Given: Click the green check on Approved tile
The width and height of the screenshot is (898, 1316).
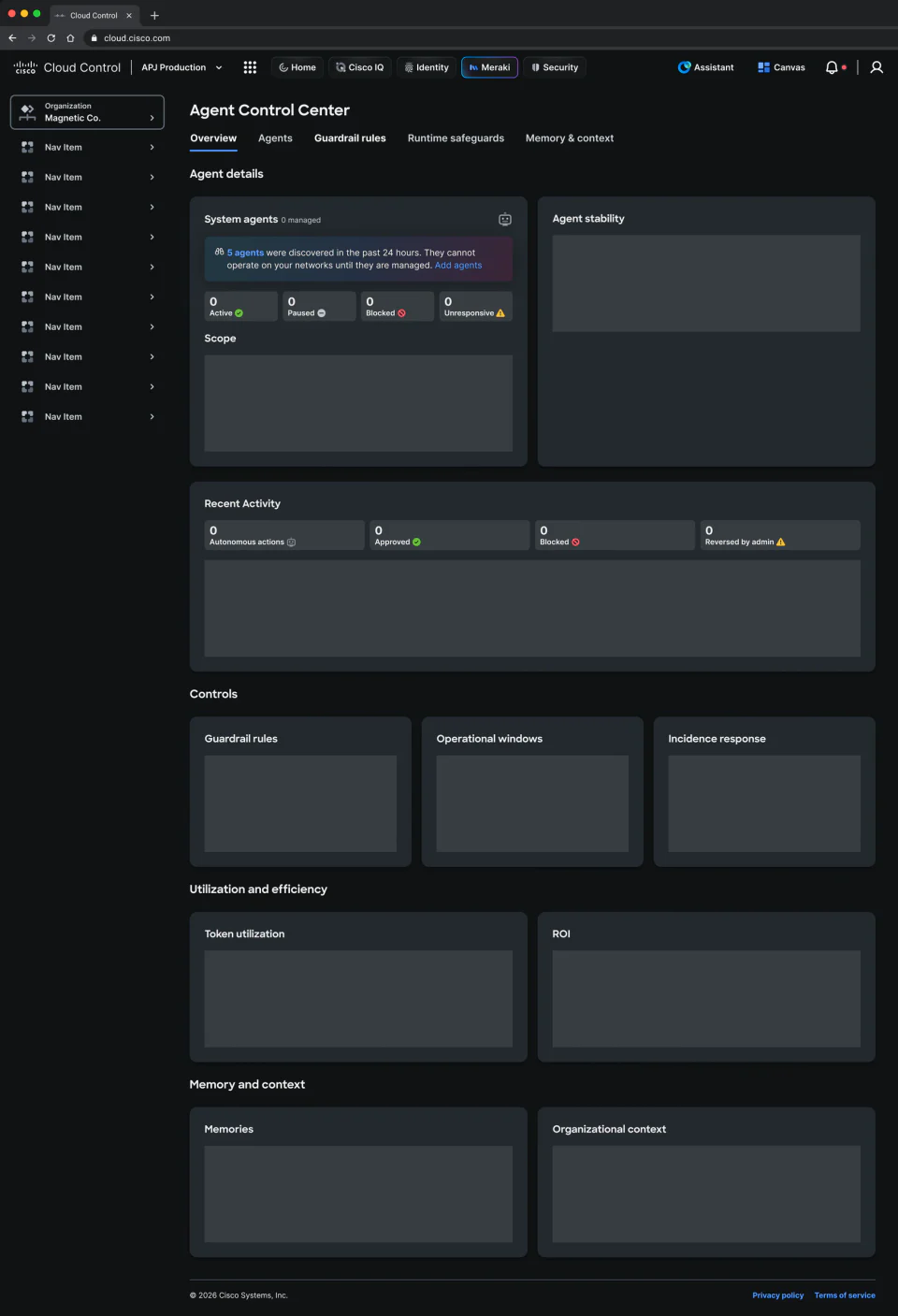Looking at the screenshot, I should [416, 542].
